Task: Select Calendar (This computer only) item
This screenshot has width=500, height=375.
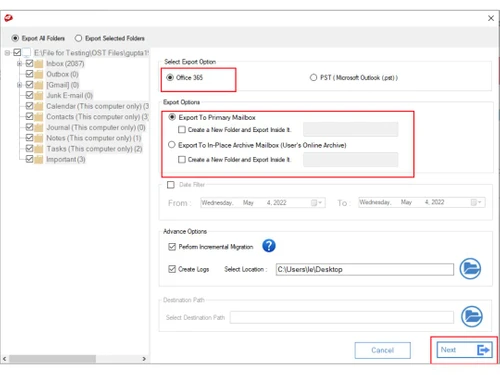Action: pyautogui.click(x=97, y=106)
